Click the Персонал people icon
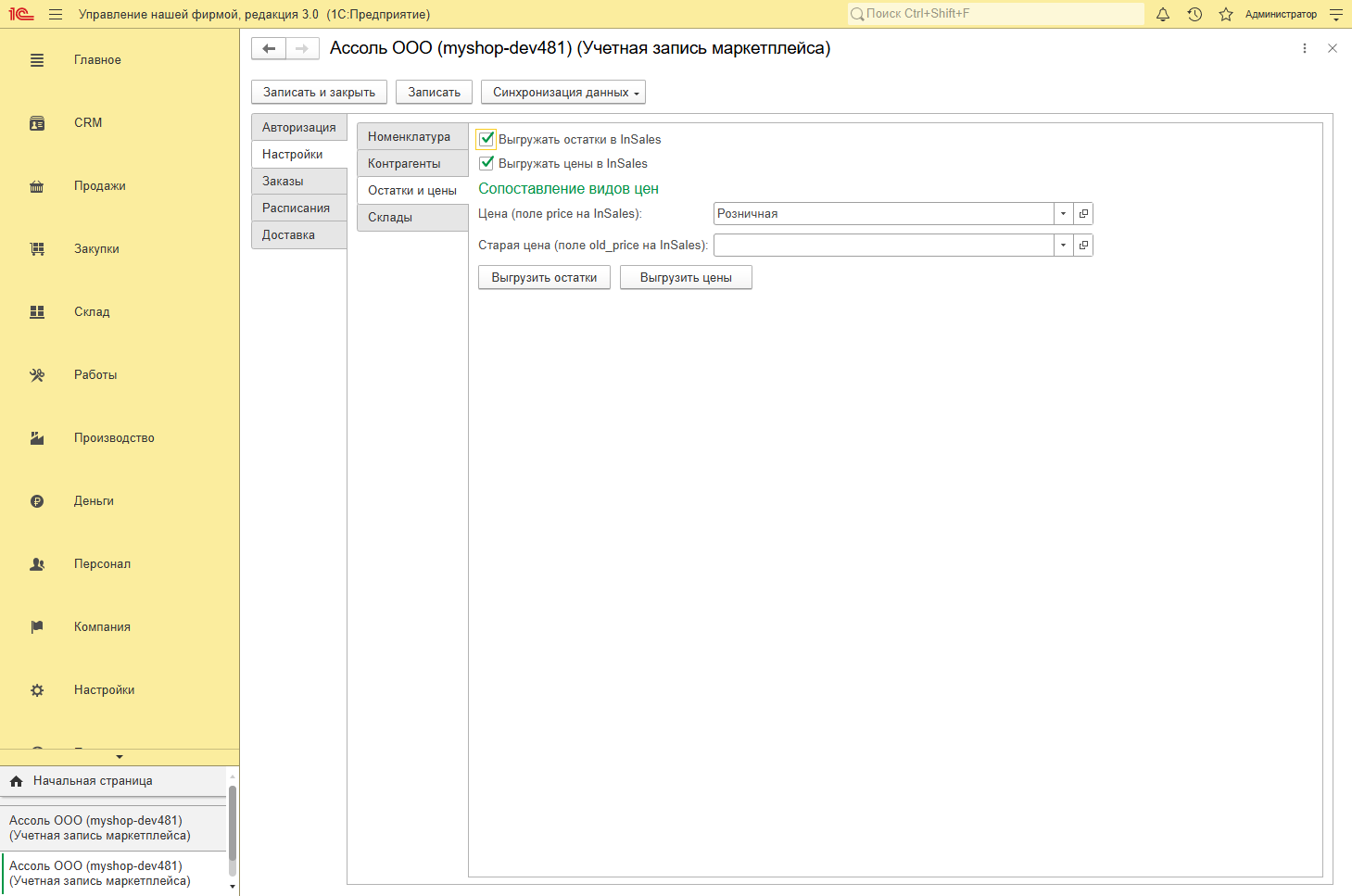 coord(37,564)
